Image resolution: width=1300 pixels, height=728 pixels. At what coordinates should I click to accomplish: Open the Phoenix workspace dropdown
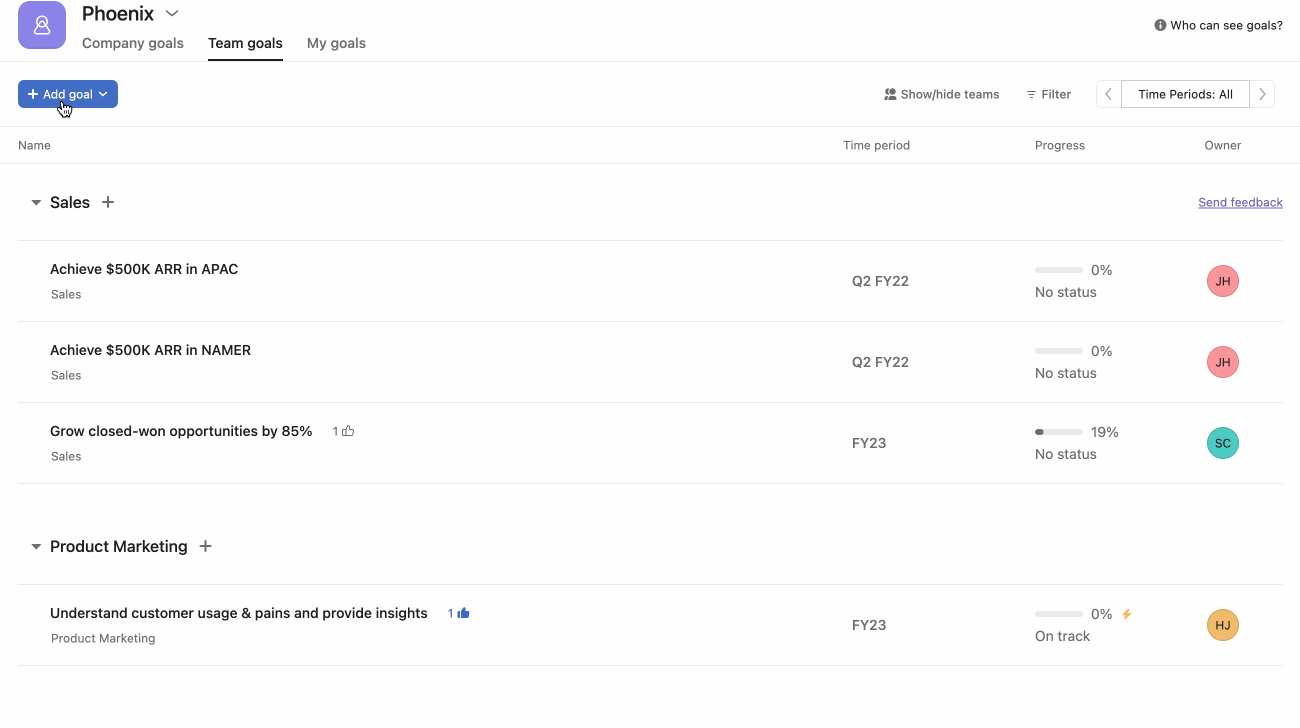tap(171, 13)
